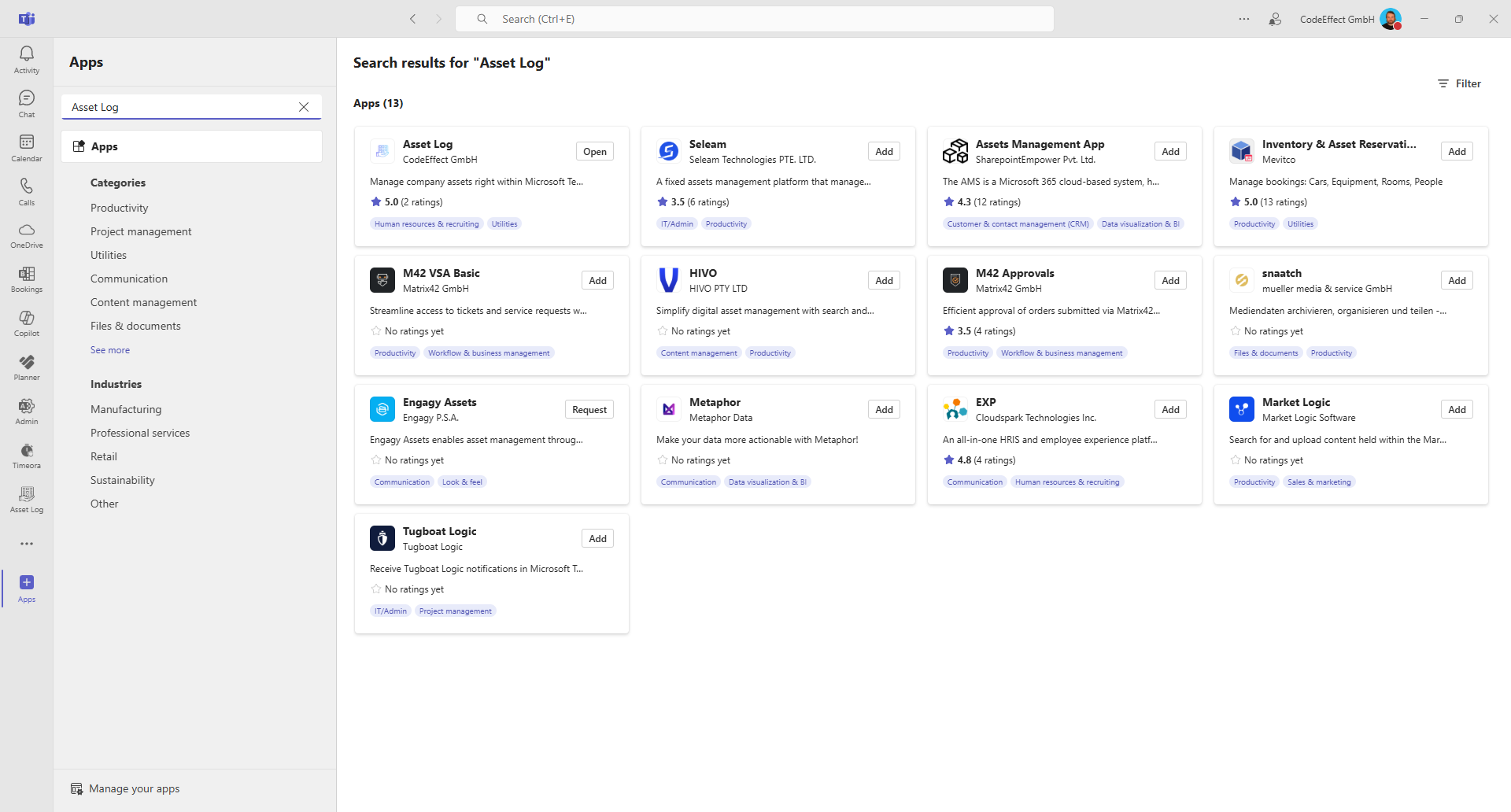This screenshot has height=812, width=1511.
Task: Add the EXP app
Action: pos(1171,410)
